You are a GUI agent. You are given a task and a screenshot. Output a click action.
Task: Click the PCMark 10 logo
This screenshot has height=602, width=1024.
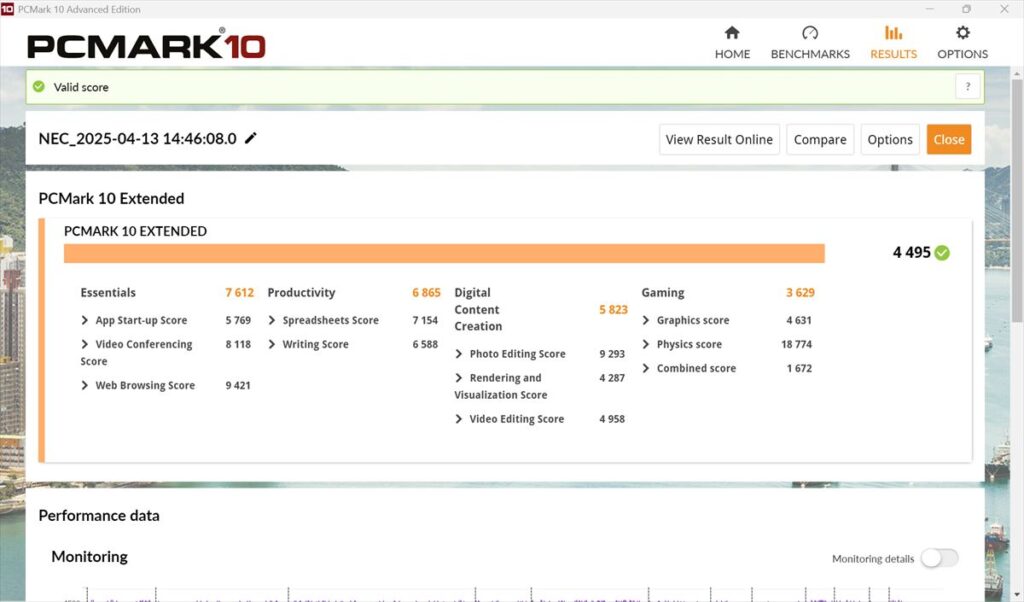click(146, 44)
